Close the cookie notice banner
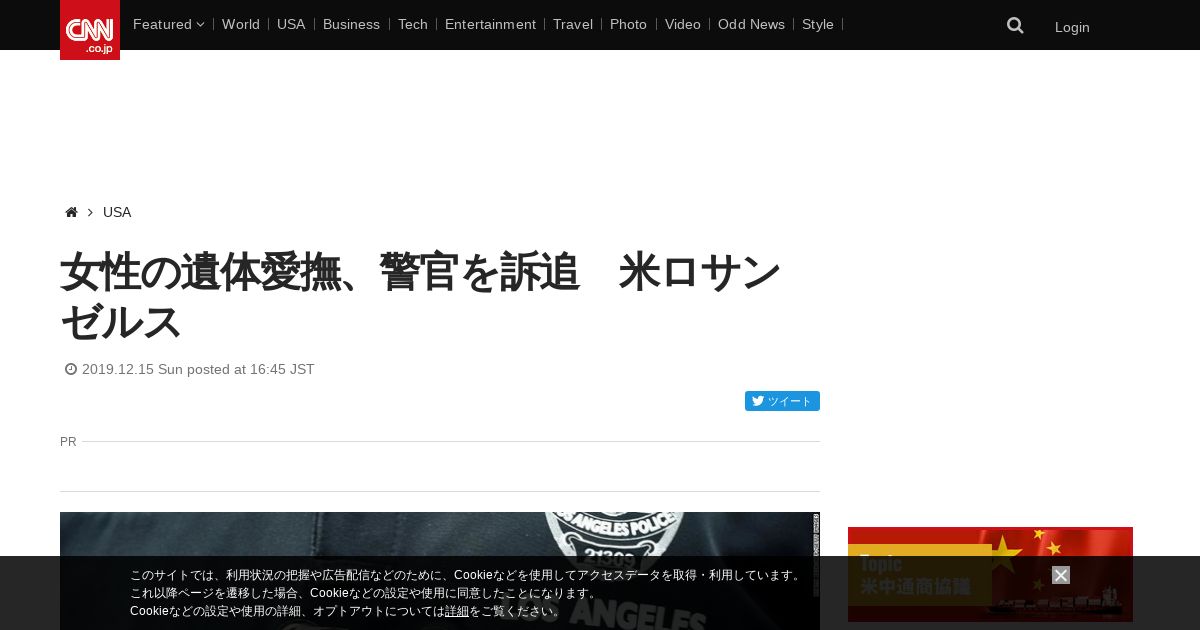 pos(1061,575)
